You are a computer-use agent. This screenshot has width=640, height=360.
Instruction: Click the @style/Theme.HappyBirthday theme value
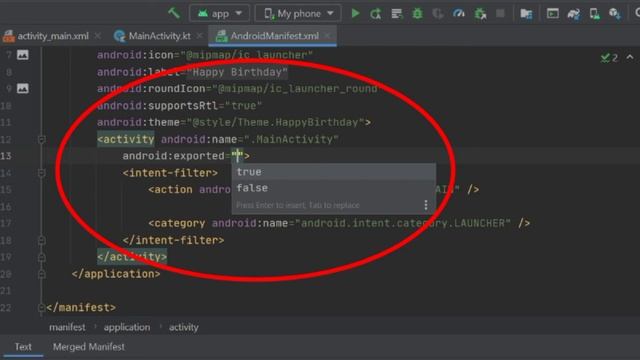click(x=276, y=122)
